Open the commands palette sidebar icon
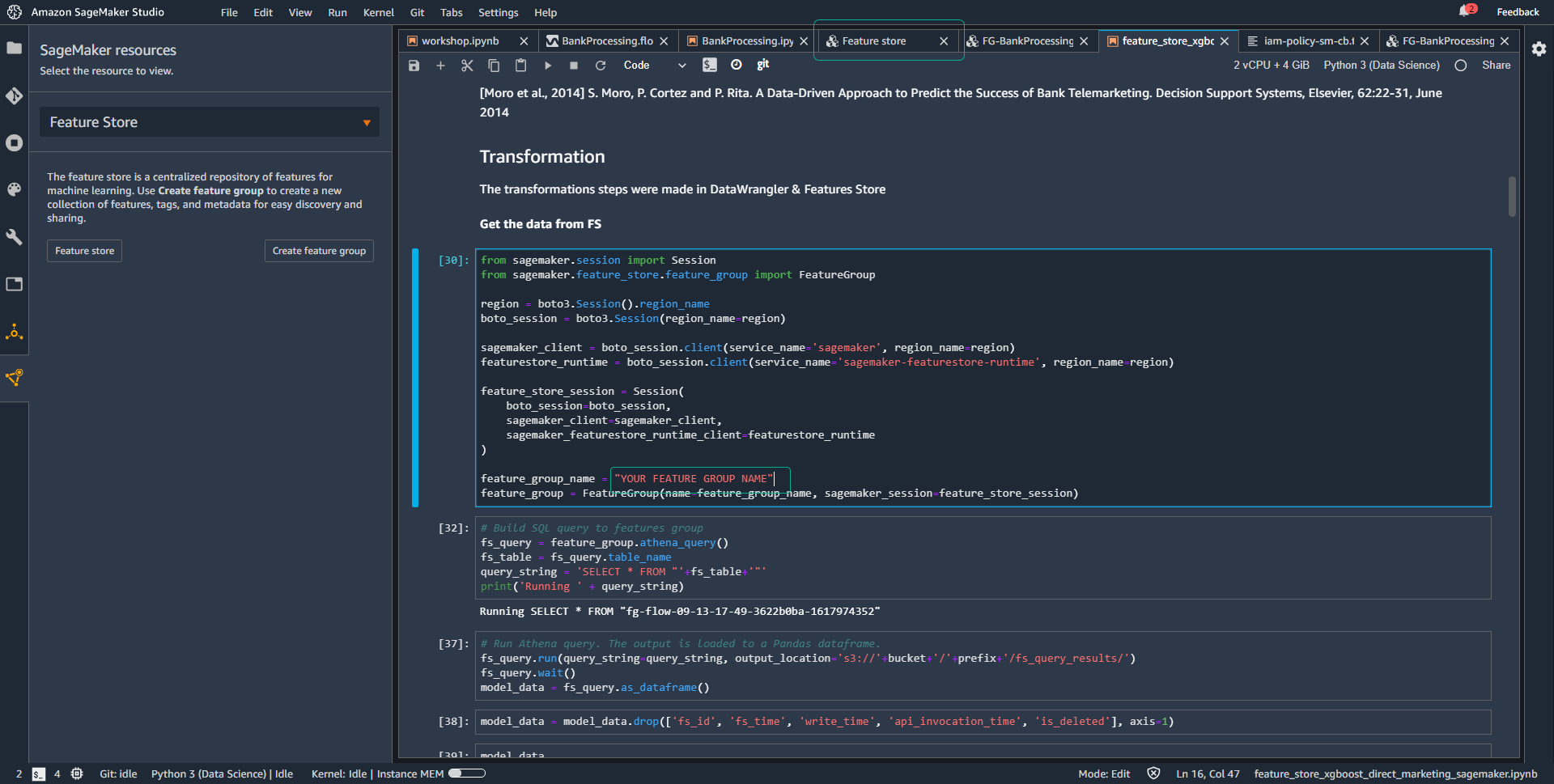The image size is (1554, 784). [14, 189]
